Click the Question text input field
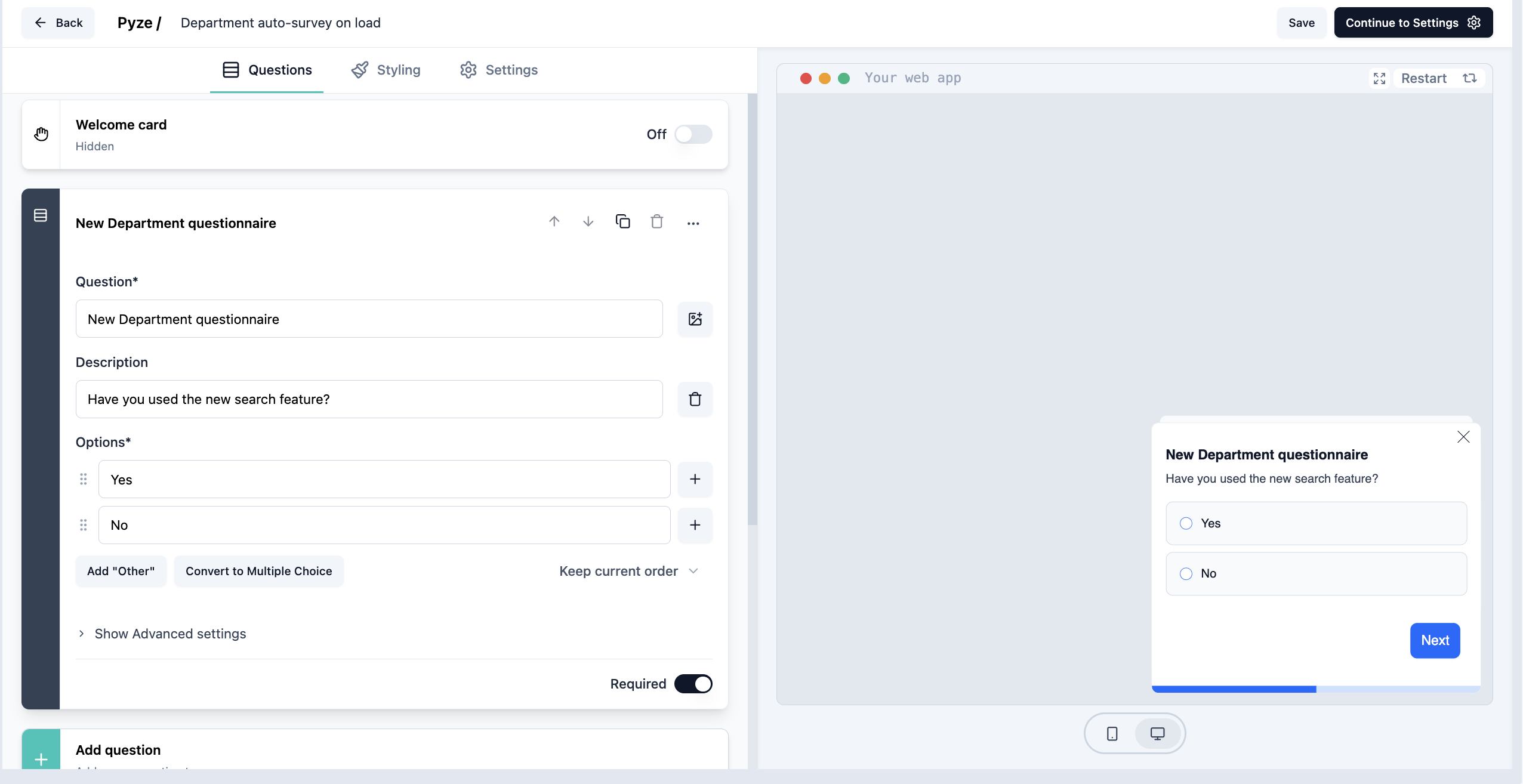This screenshot has height=784, width=1523. [369, 319]
